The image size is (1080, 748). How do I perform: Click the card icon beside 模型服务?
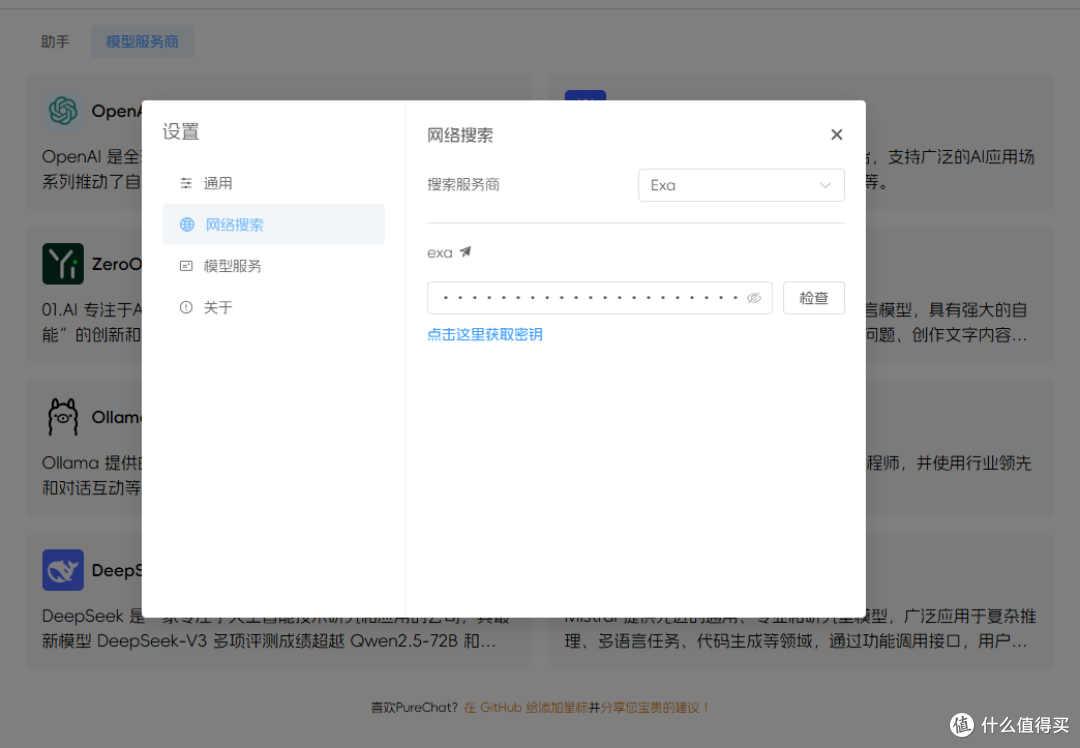[x=186, y=266]
